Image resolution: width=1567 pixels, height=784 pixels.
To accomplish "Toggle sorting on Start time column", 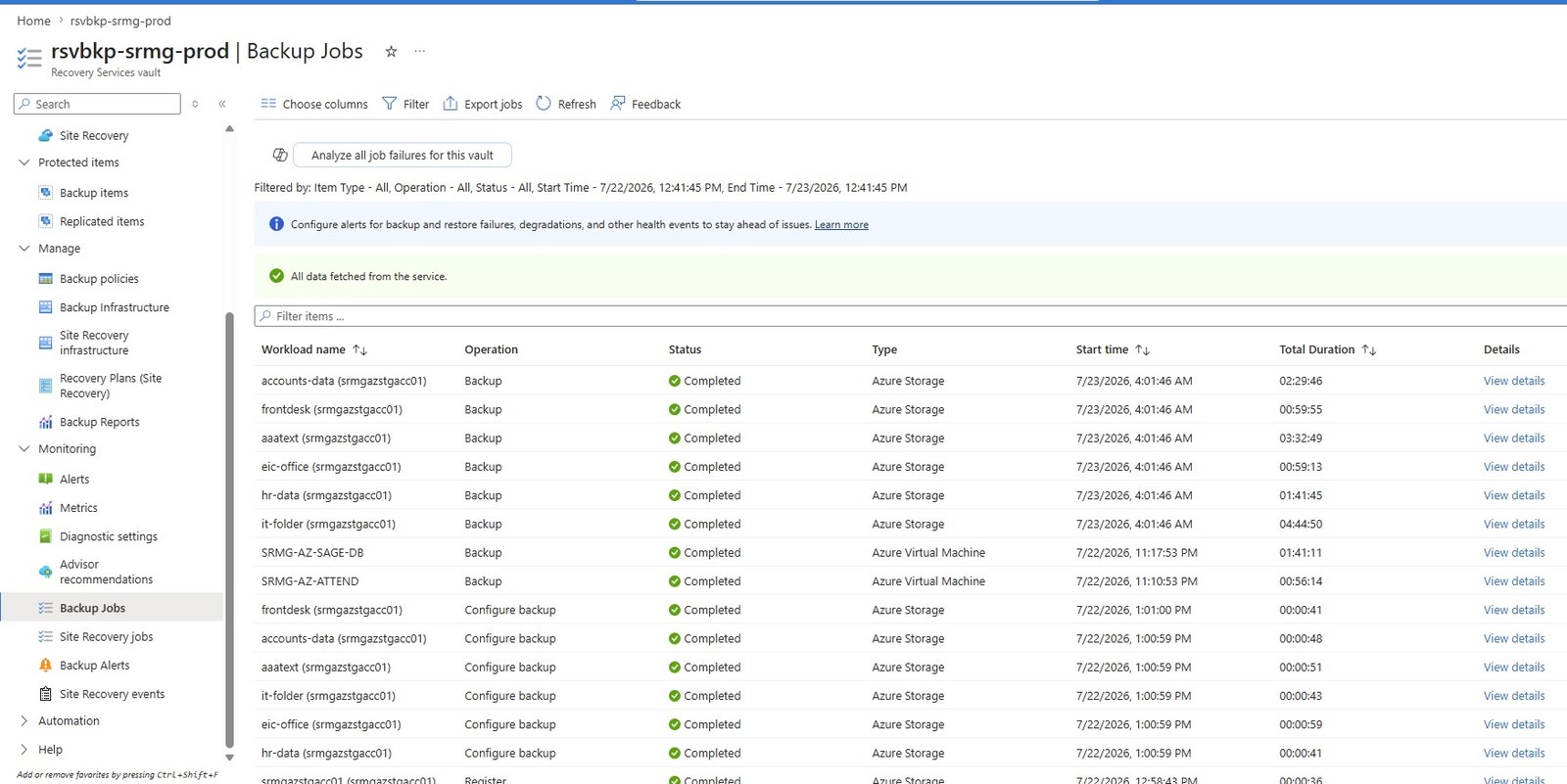I will click(x=1142, y=349).
